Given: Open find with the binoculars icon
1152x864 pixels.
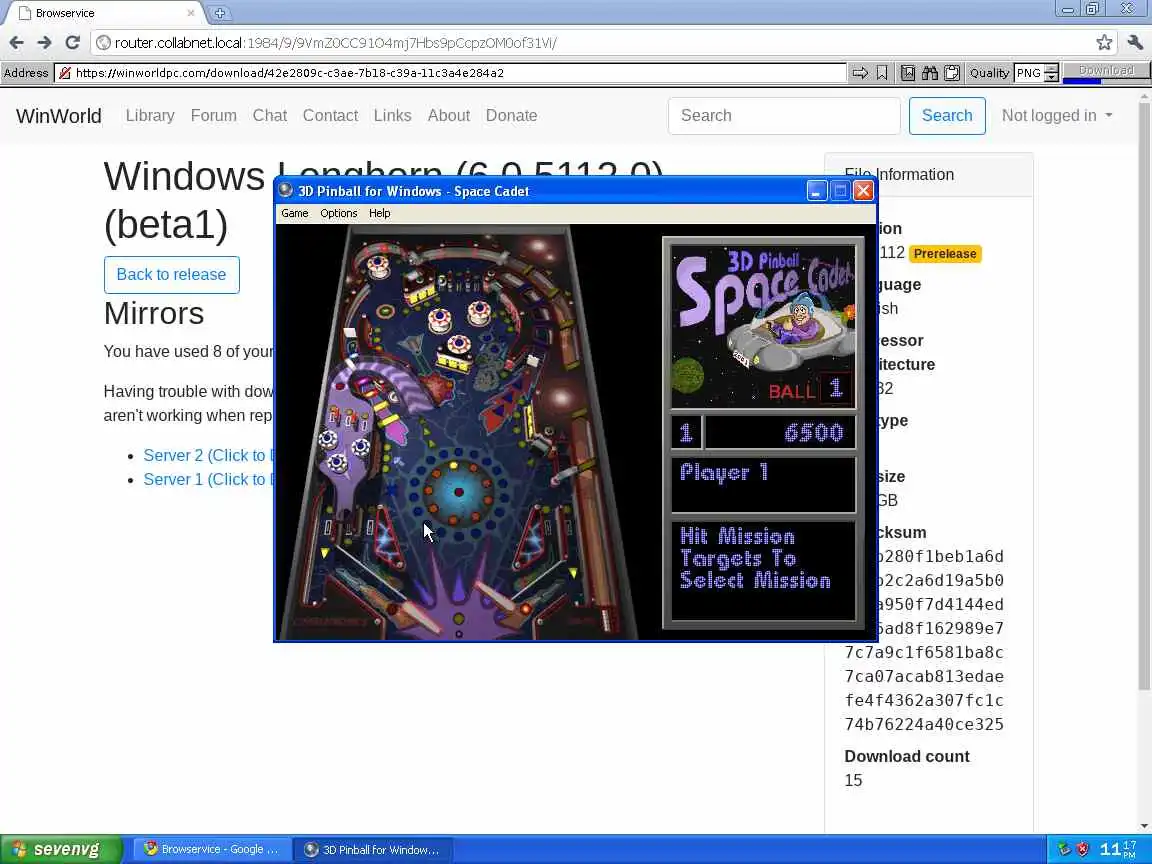Looking at the screenshot, I should tap(930, 73).
